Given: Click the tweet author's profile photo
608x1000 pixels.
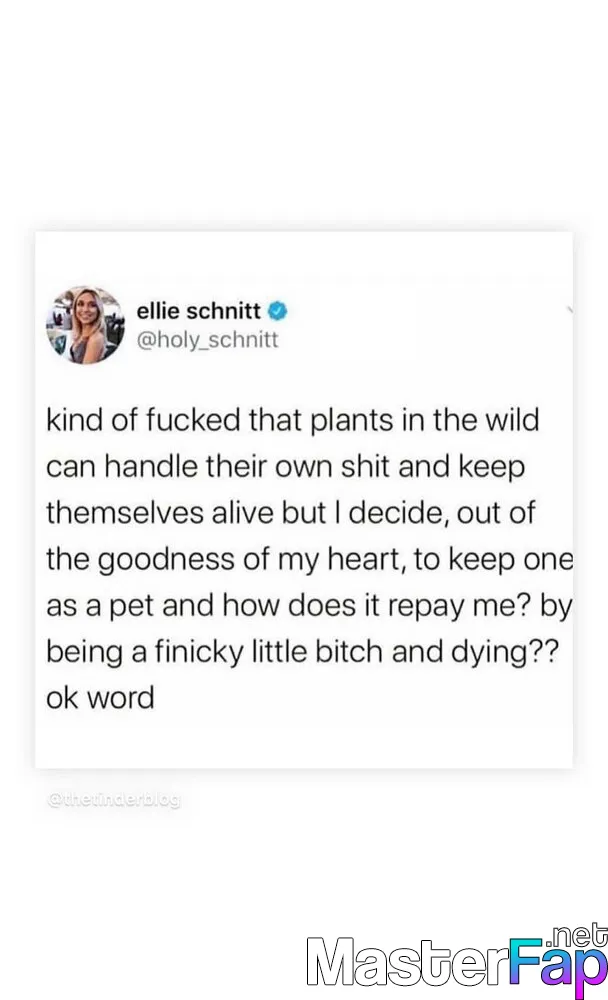Looking at the screenshot, I should [x=84, y=324].
